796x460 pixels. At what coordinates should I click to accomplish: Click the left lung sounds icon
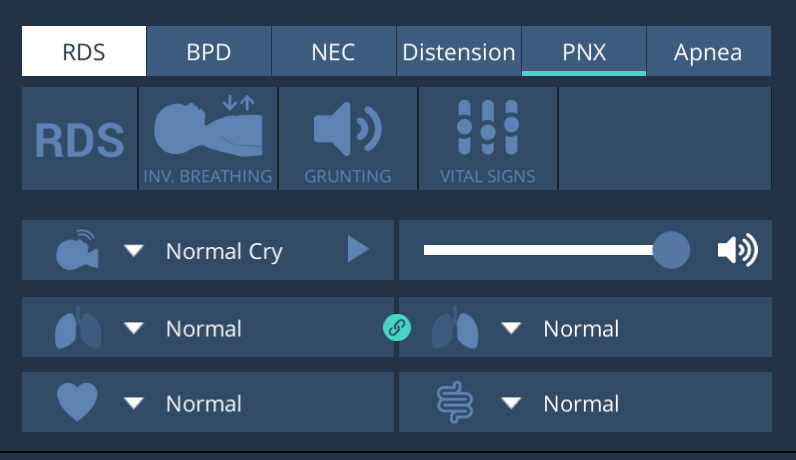77,328
